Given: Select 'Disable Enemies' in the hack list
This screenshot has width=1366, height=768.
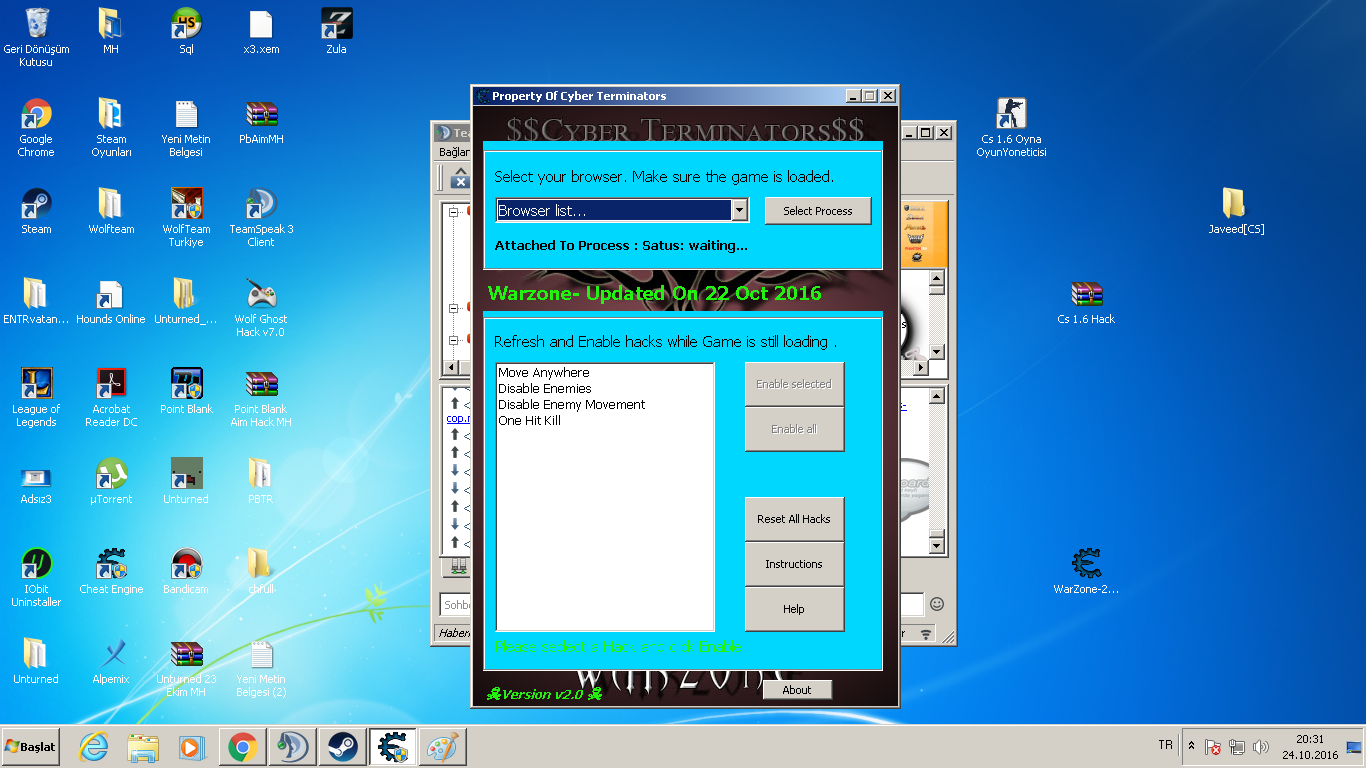Looking at the screenshot, I should (545, 389).
